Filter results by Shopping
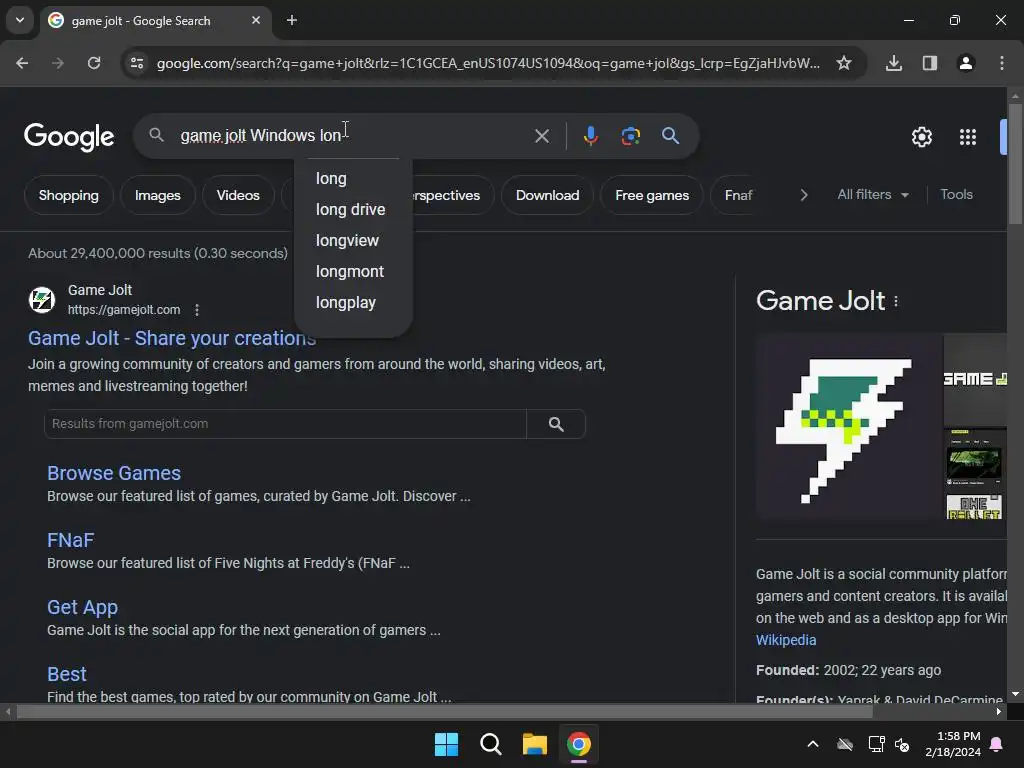This screenshot has height=768, width=1024. click(69, 195)
